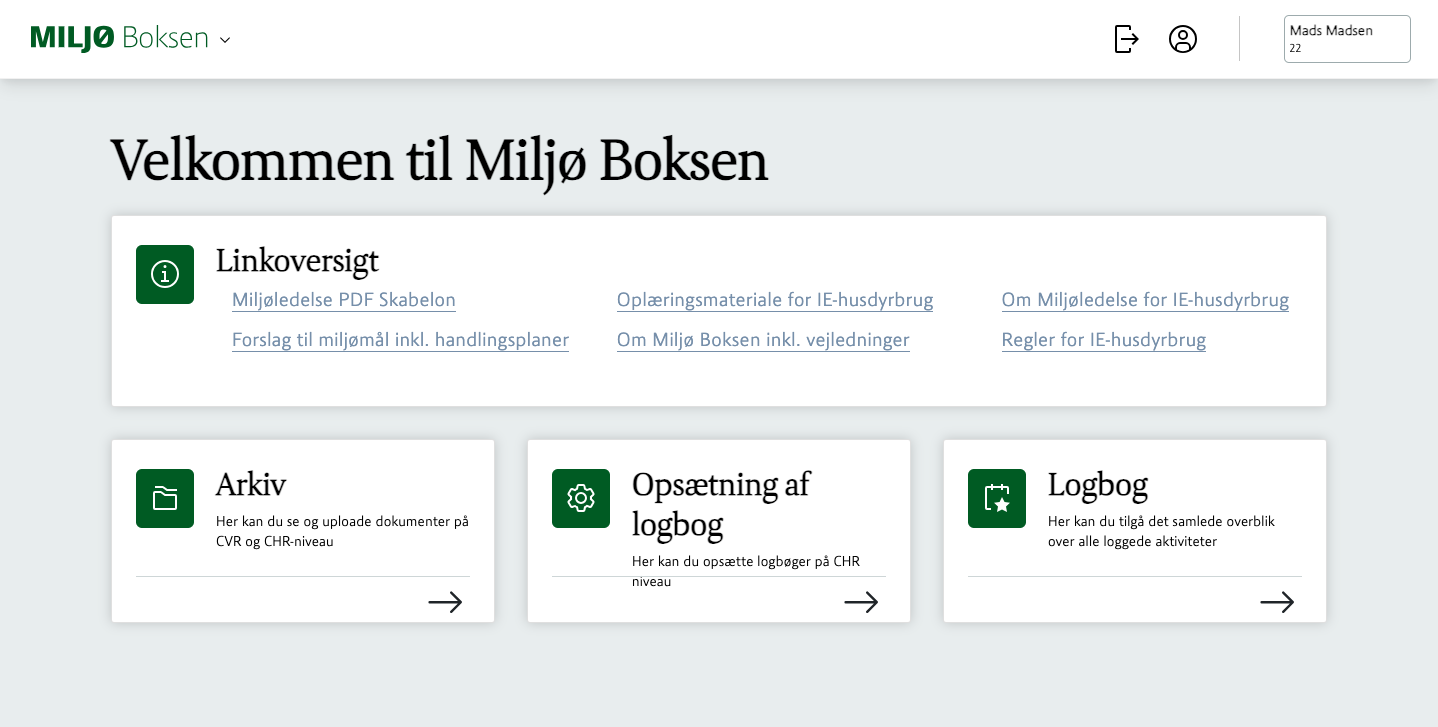Click the Arkiv folder icon
1438x727 pixels.
click(x=165, y=498)
